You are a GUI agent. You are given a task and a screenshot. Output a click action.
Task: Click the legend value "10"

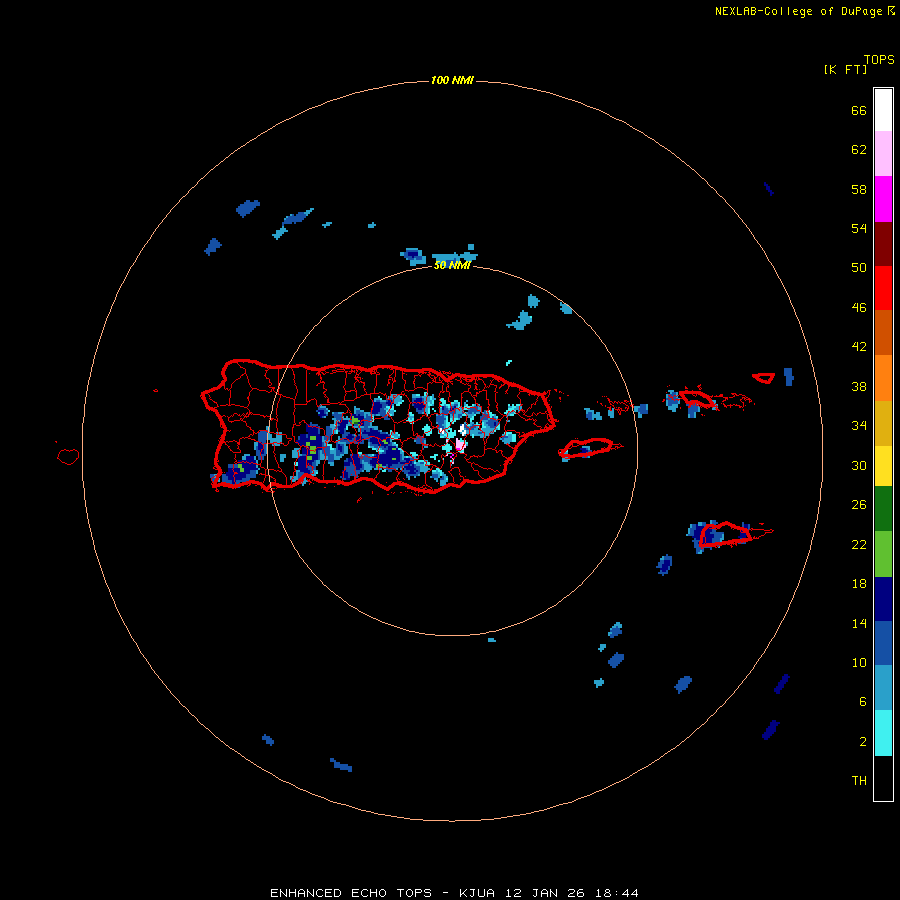pos(859,663)
